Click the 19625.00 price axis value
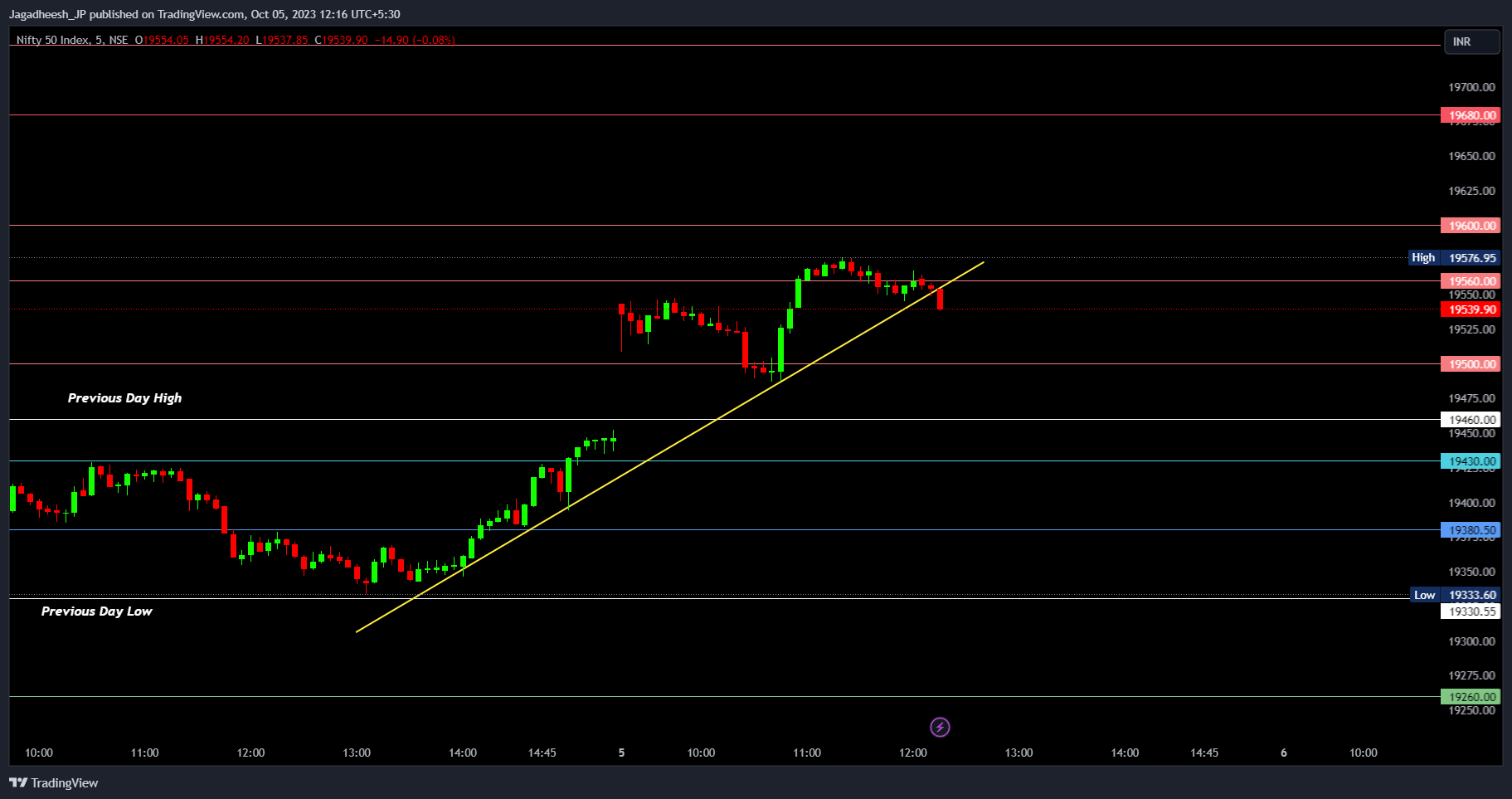The height and width of the screenshot is (799, 1512). (1471, 191)
